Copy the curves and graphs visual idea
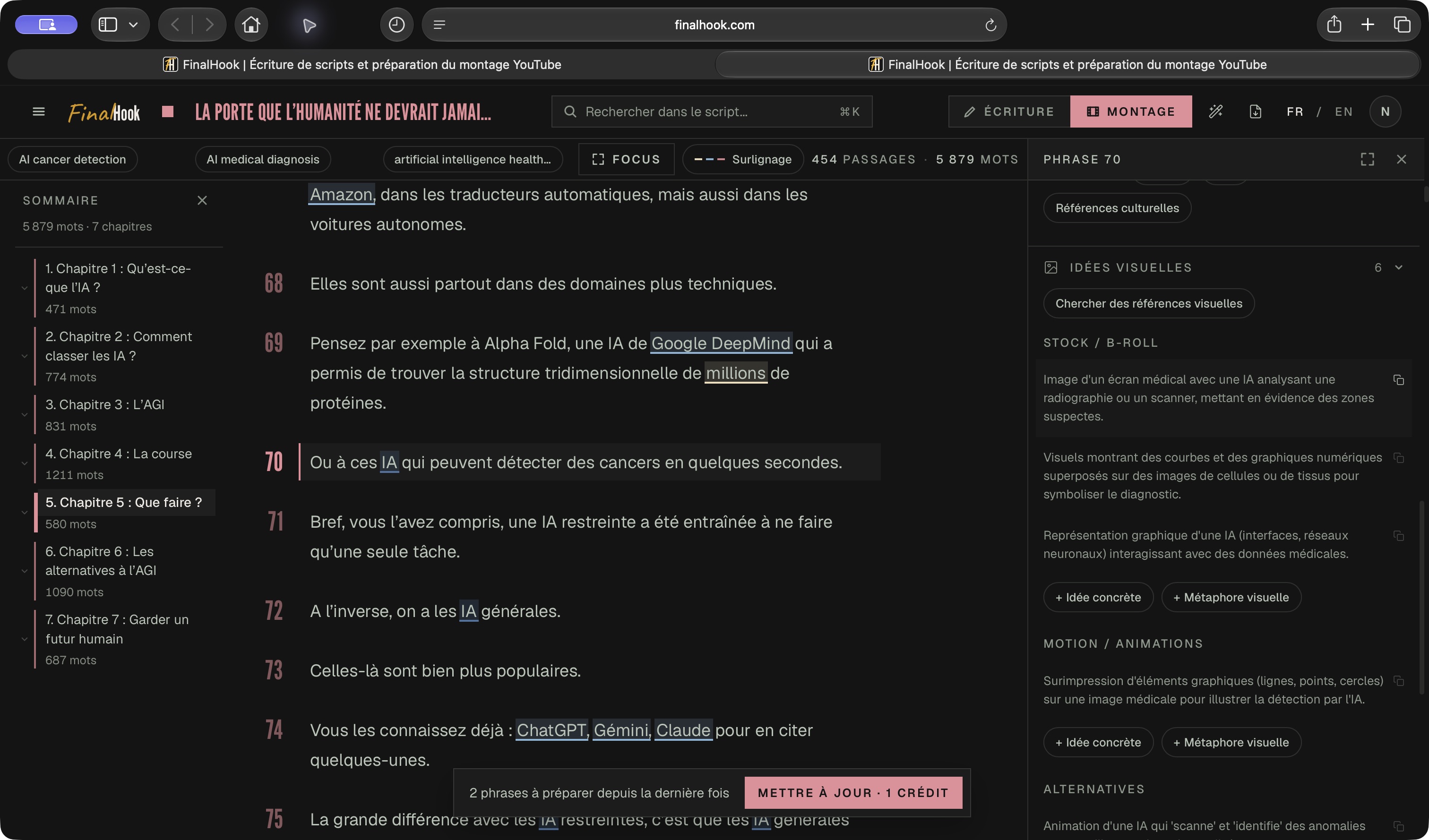 coord(1399,458)
